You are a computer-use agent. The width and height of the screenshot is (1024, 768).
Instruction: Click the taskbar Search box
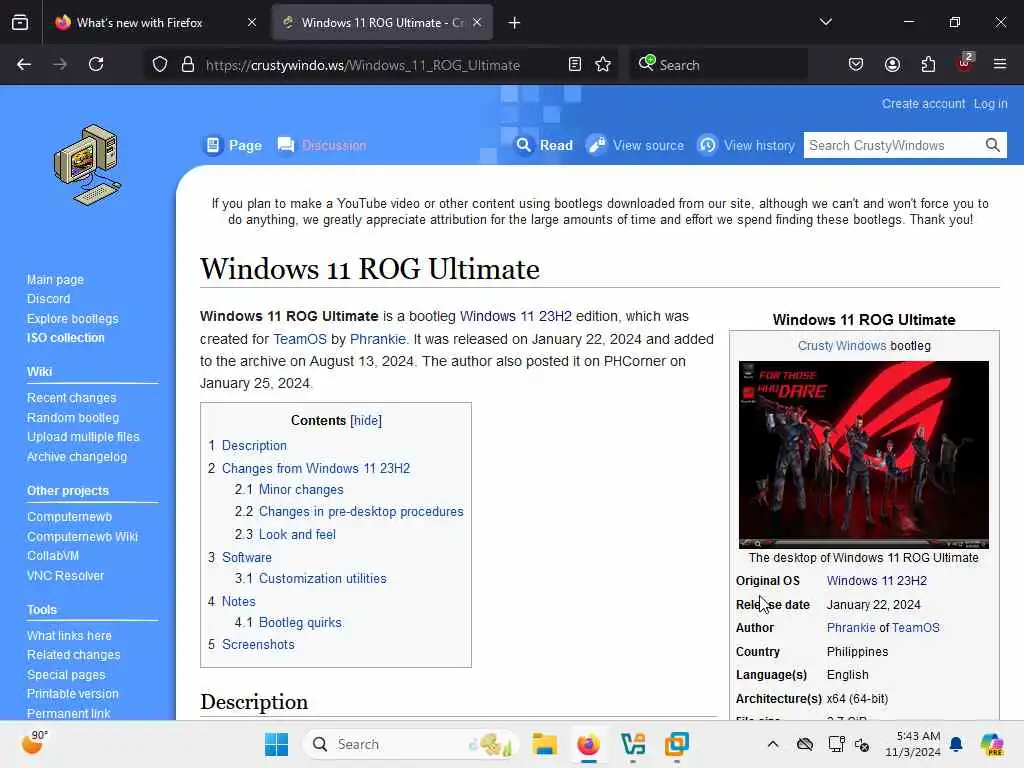(x=410, y=744)
